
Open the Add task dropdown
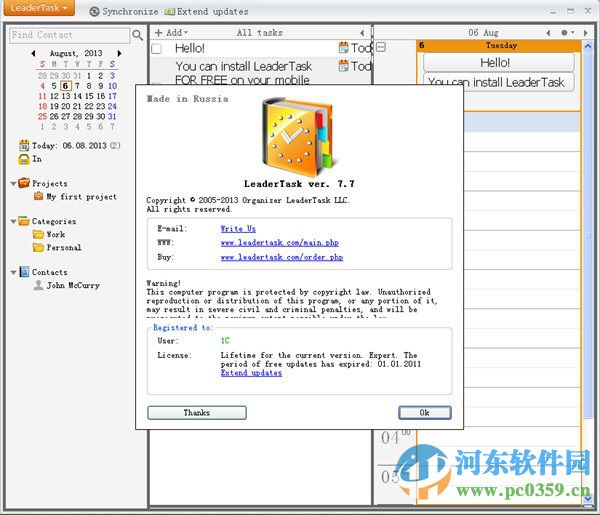171,33
